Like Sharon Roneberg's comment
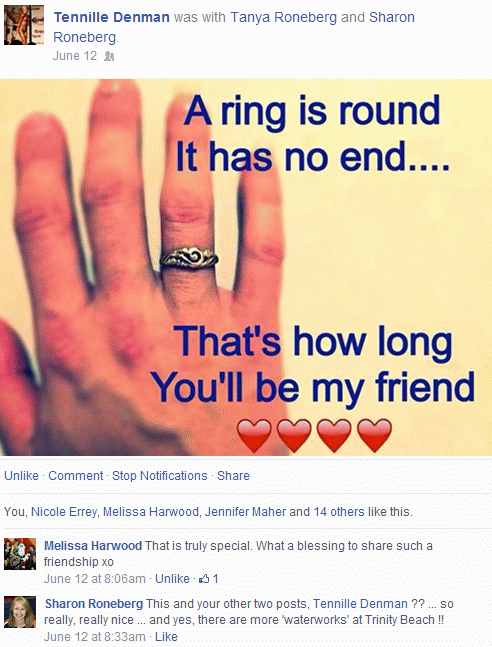Viewport: 492px width, 647px height. click(166, 637)
